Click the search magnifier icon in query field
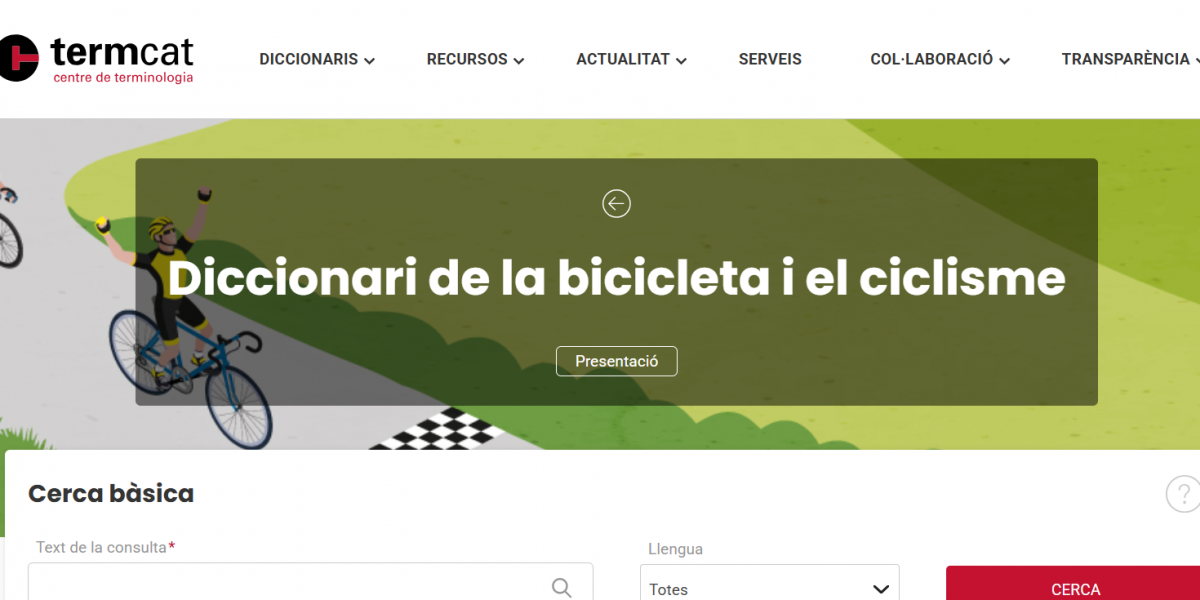1200x600 pixels. tap(562, 588)
